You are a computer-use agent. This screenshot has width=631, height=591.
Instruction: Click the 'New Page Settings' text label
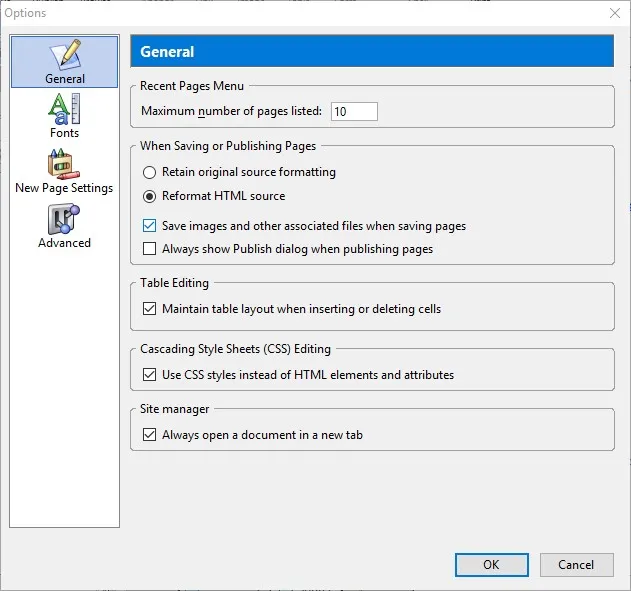click(64, 188)
